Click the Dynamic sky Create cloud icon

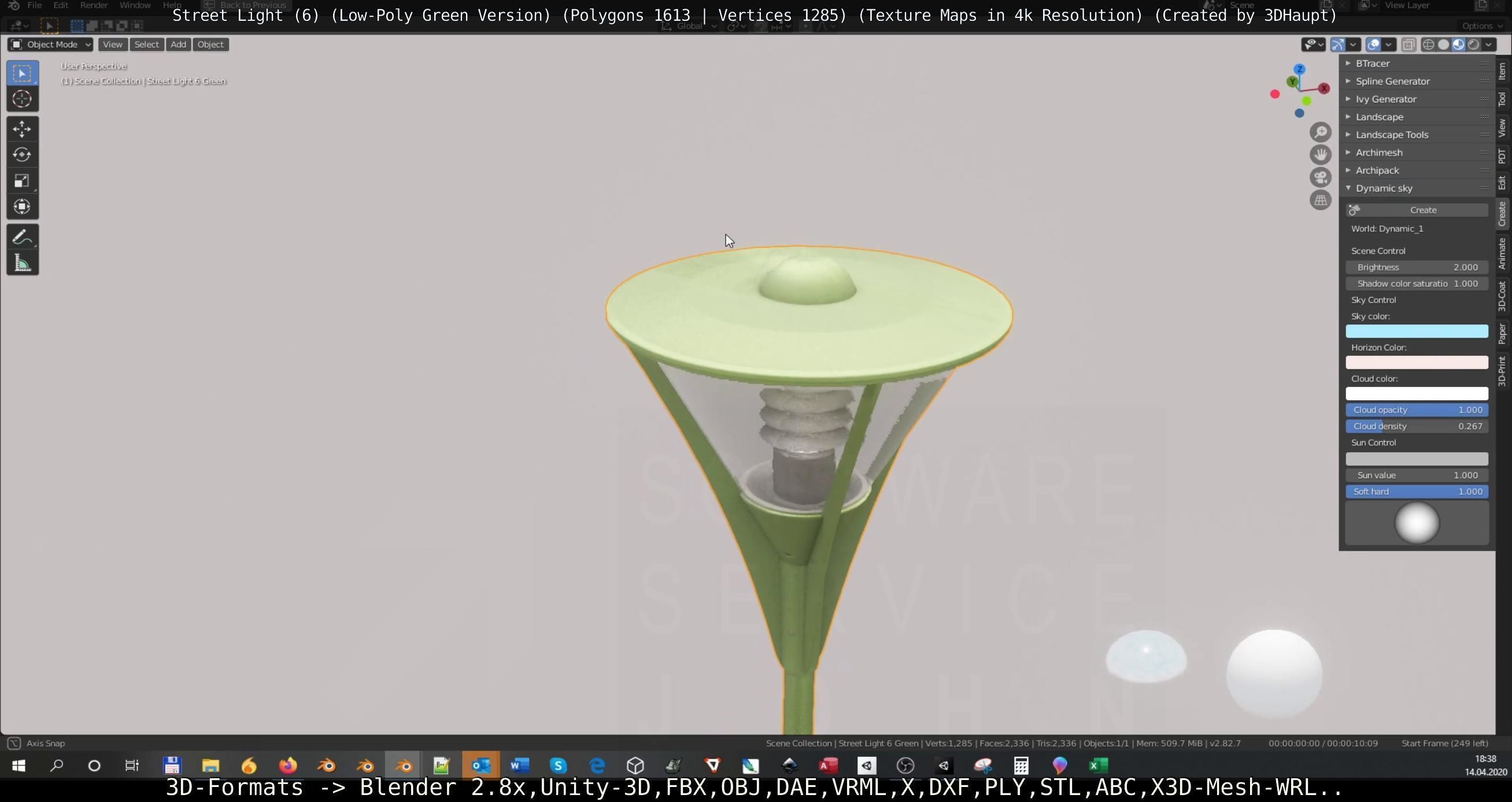(1354, 210)
